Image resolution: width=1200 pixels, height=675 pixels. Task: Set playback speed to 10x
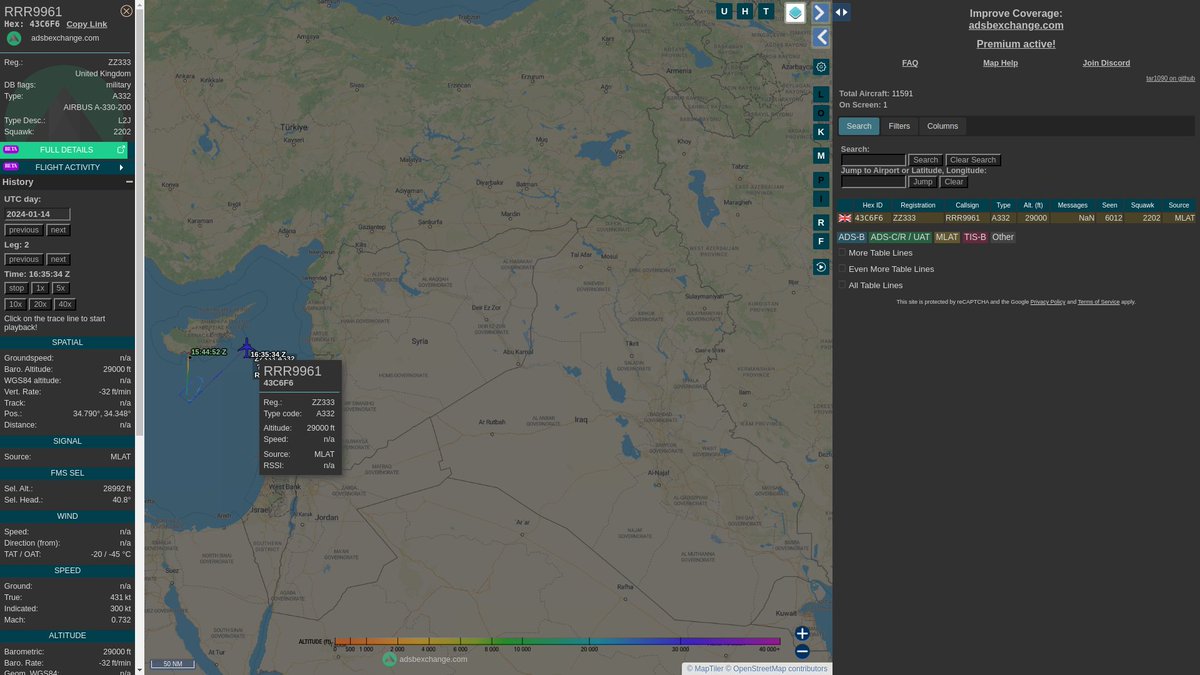coord(15,304)
